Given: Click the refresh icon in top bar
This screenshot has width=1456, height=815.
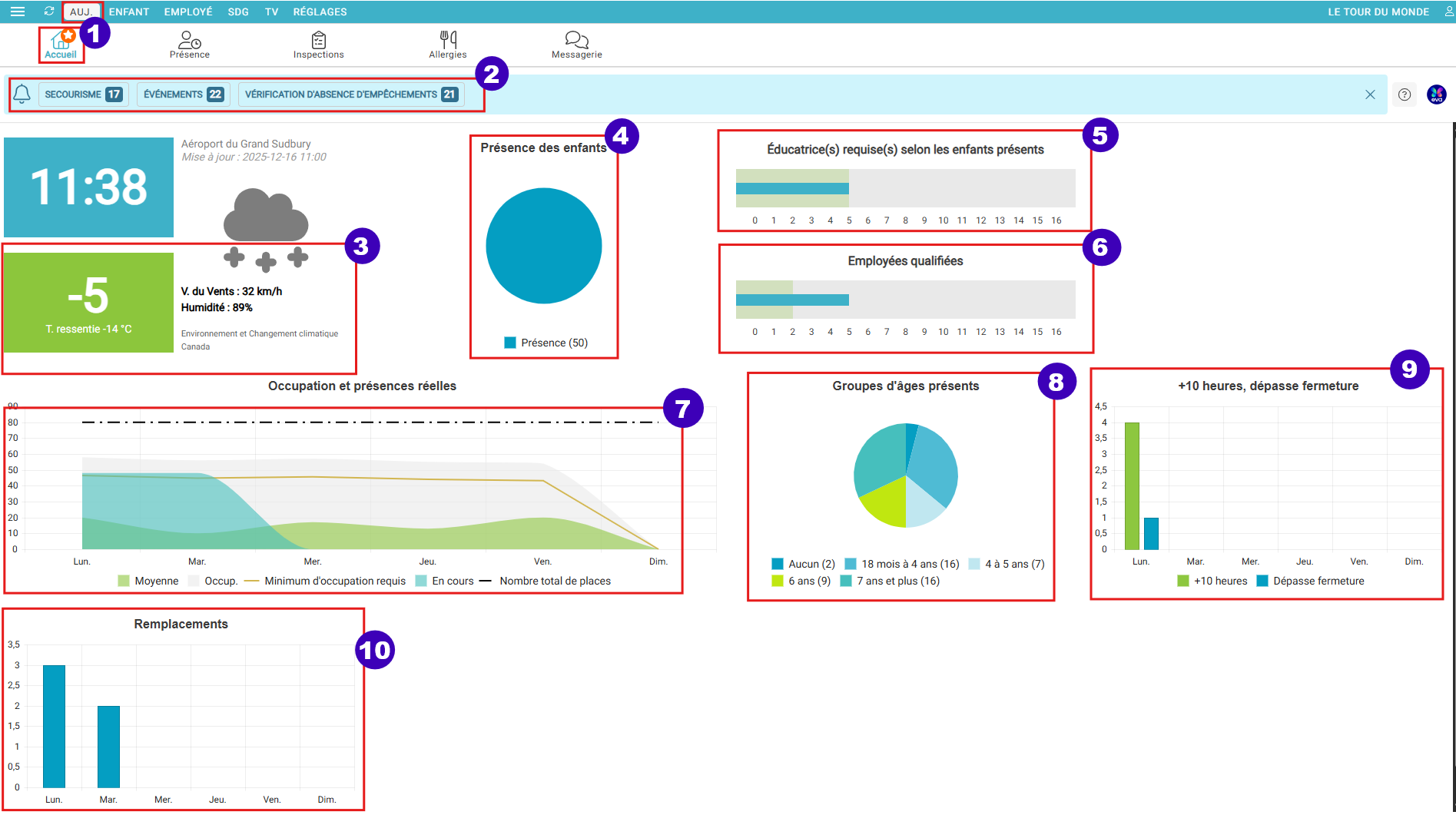Looking at the screenshot, I should point(49,12).
